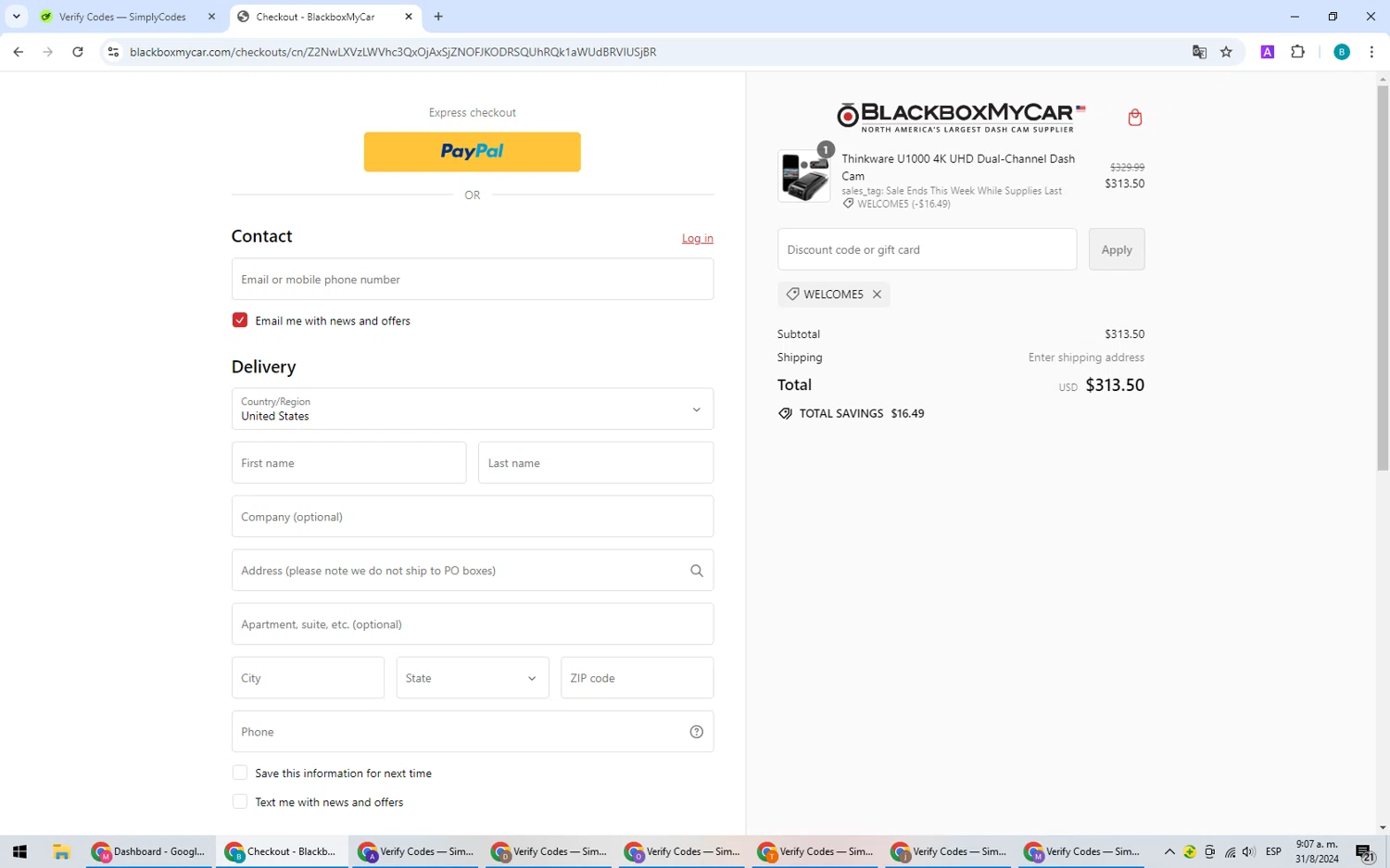Viewport: 1390px width, 868px height.
Task: Open the Extensions puzzle icon
Action: pyautogui.click(x=1297, y=52)
